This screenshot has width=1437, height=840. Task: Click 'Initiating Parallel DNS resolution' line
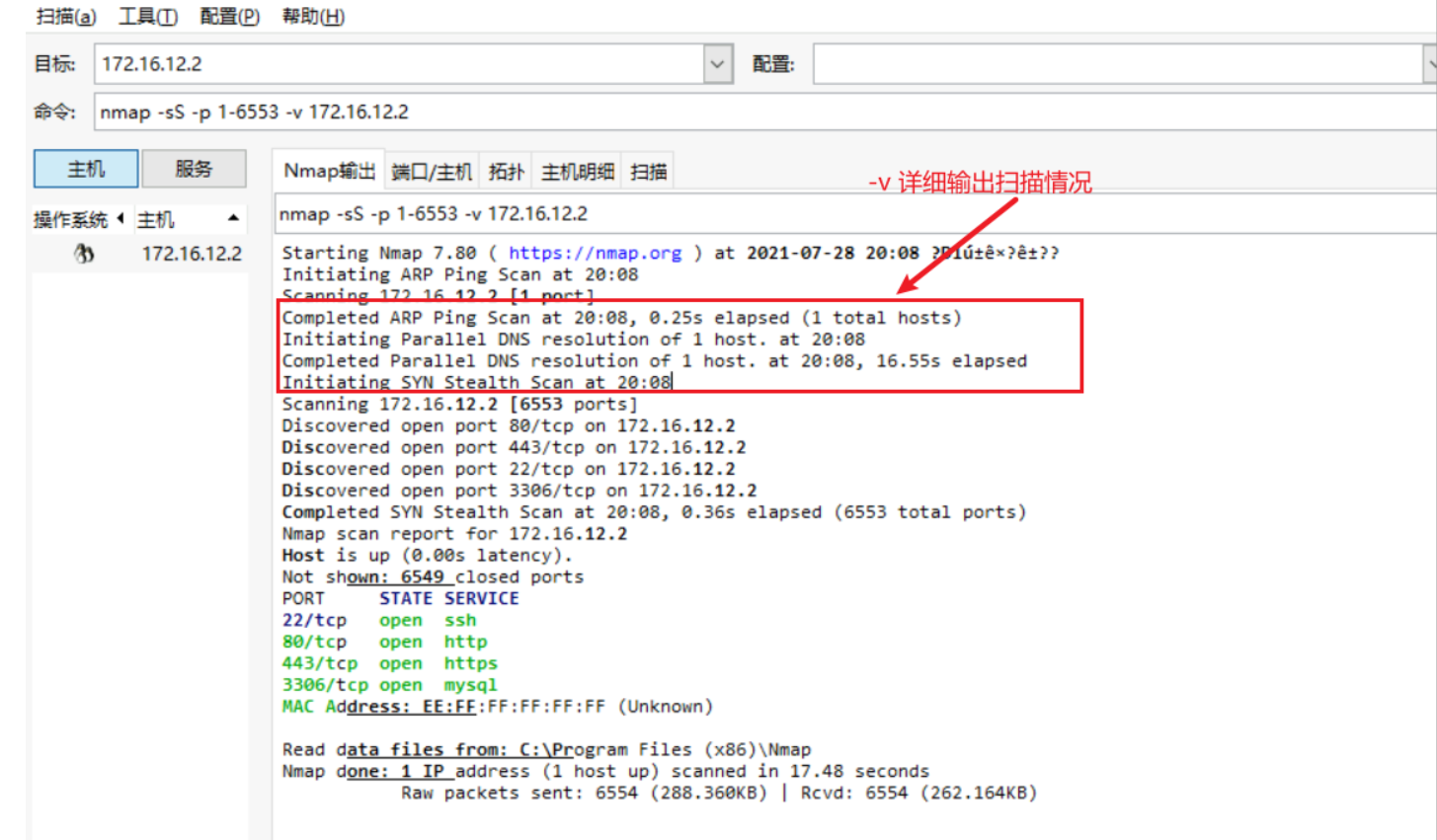point(573,340)
